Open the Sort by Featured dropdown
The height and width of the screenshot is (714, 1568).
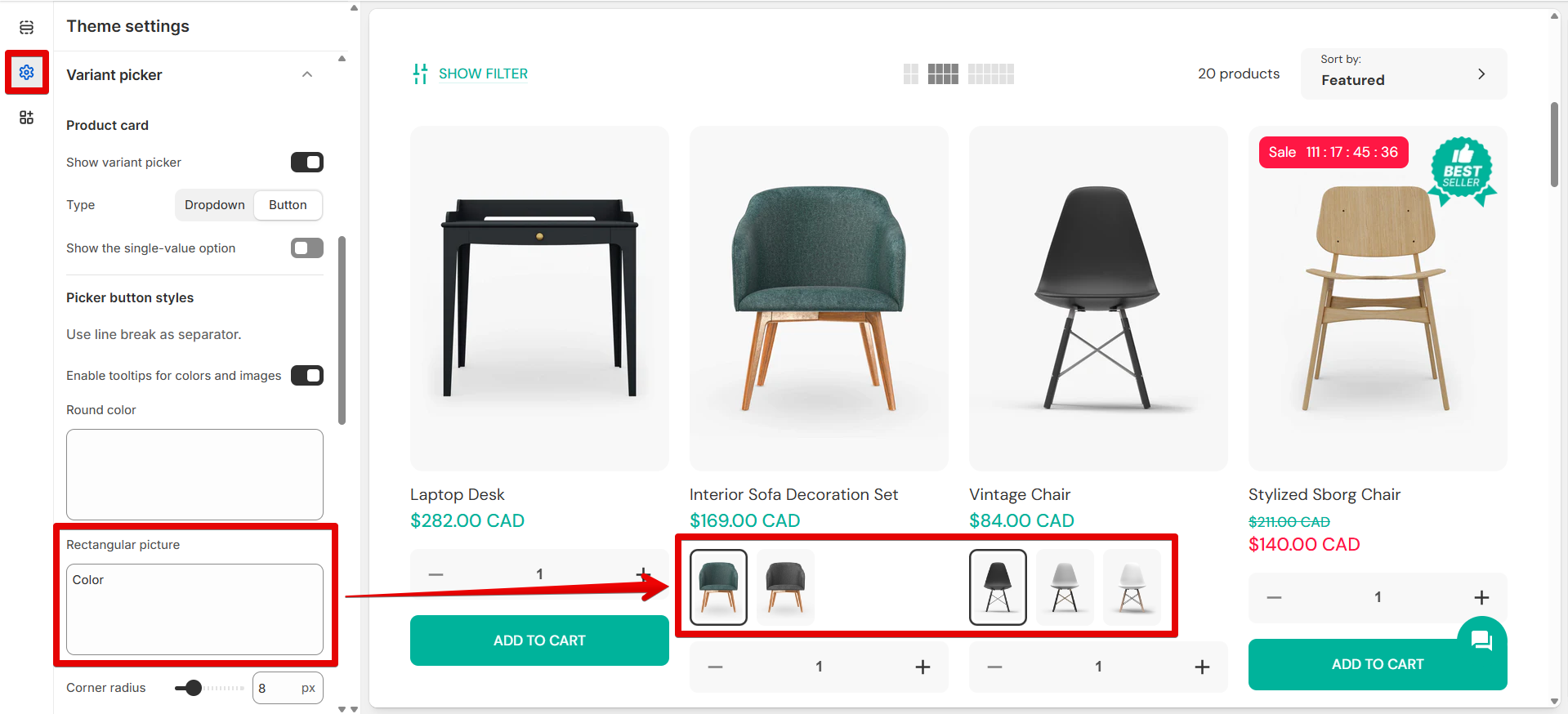point(1403,74)
